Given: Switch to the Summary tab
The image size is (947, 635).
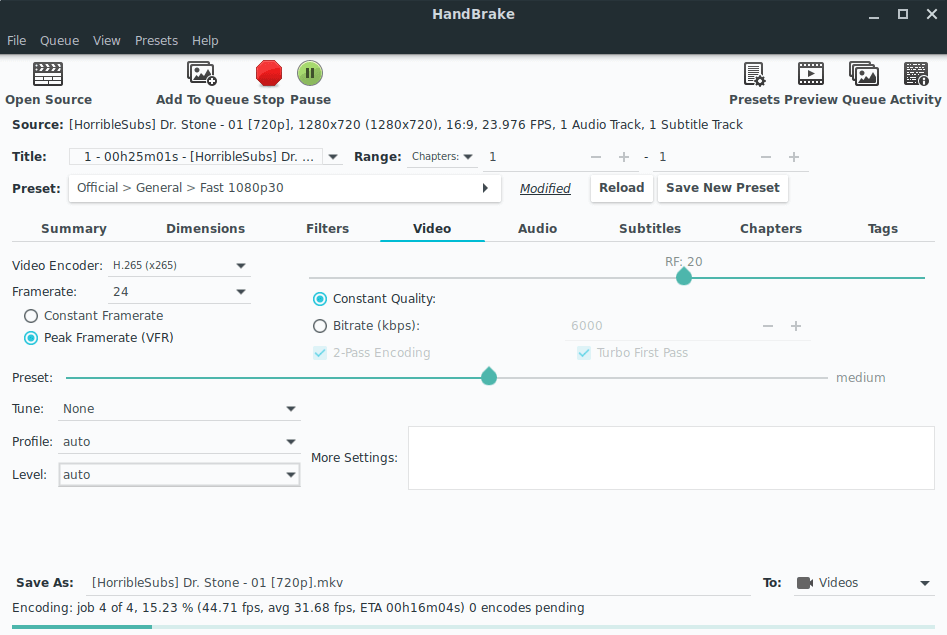Looking at the screenshot, I should tap(74, 229).
